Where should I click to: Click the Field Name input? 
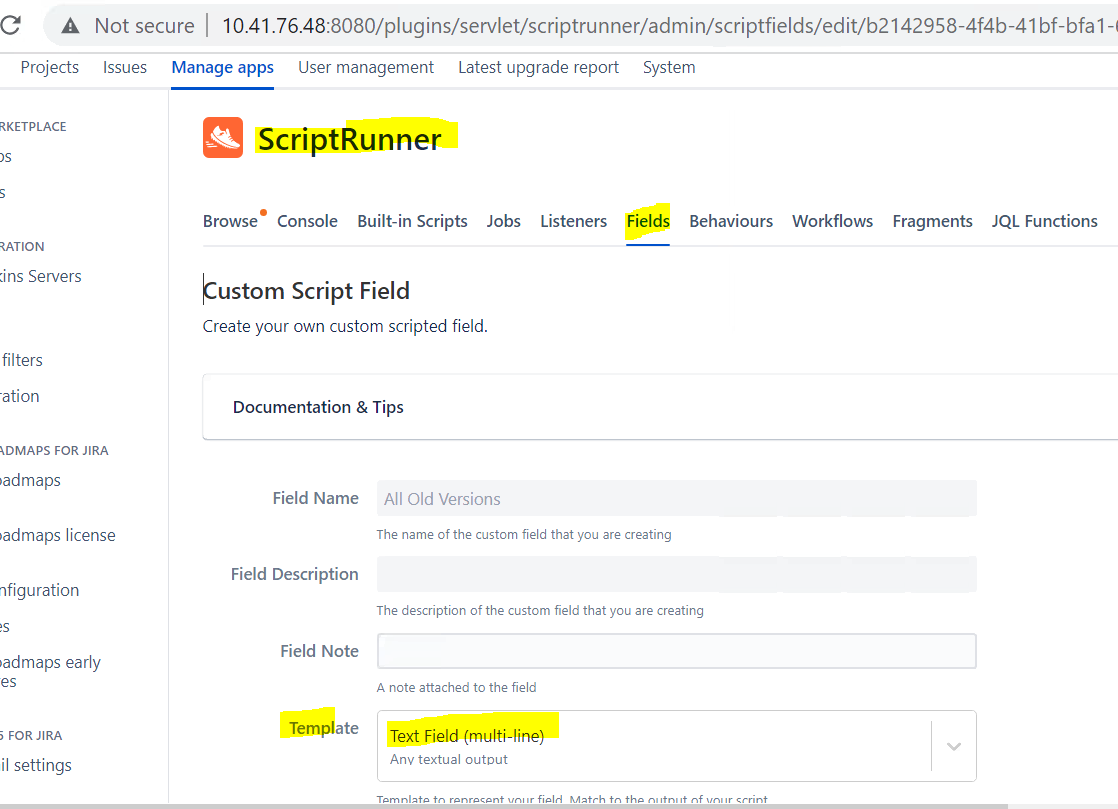pos(677,498)
